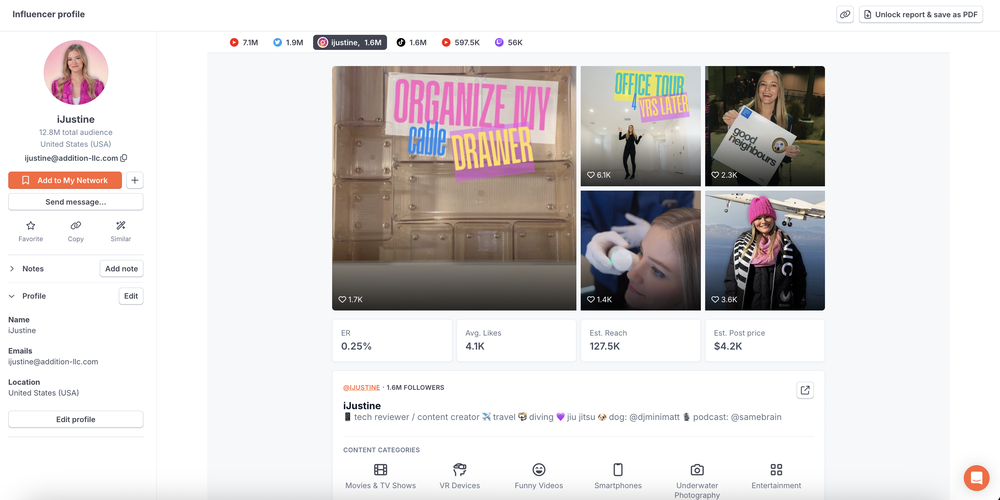Open the good neighbours post thumbnail
Viewport: 1000px width, 500px height.
click(765, 126)
